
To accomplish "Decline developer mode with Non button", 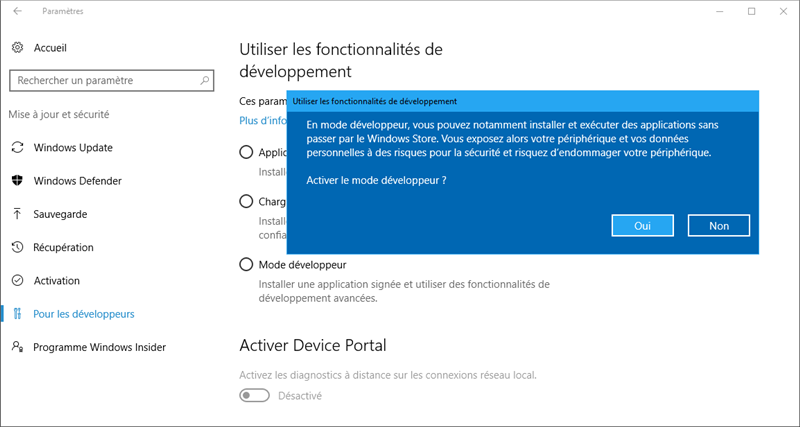I will click(x=719, y=225).
